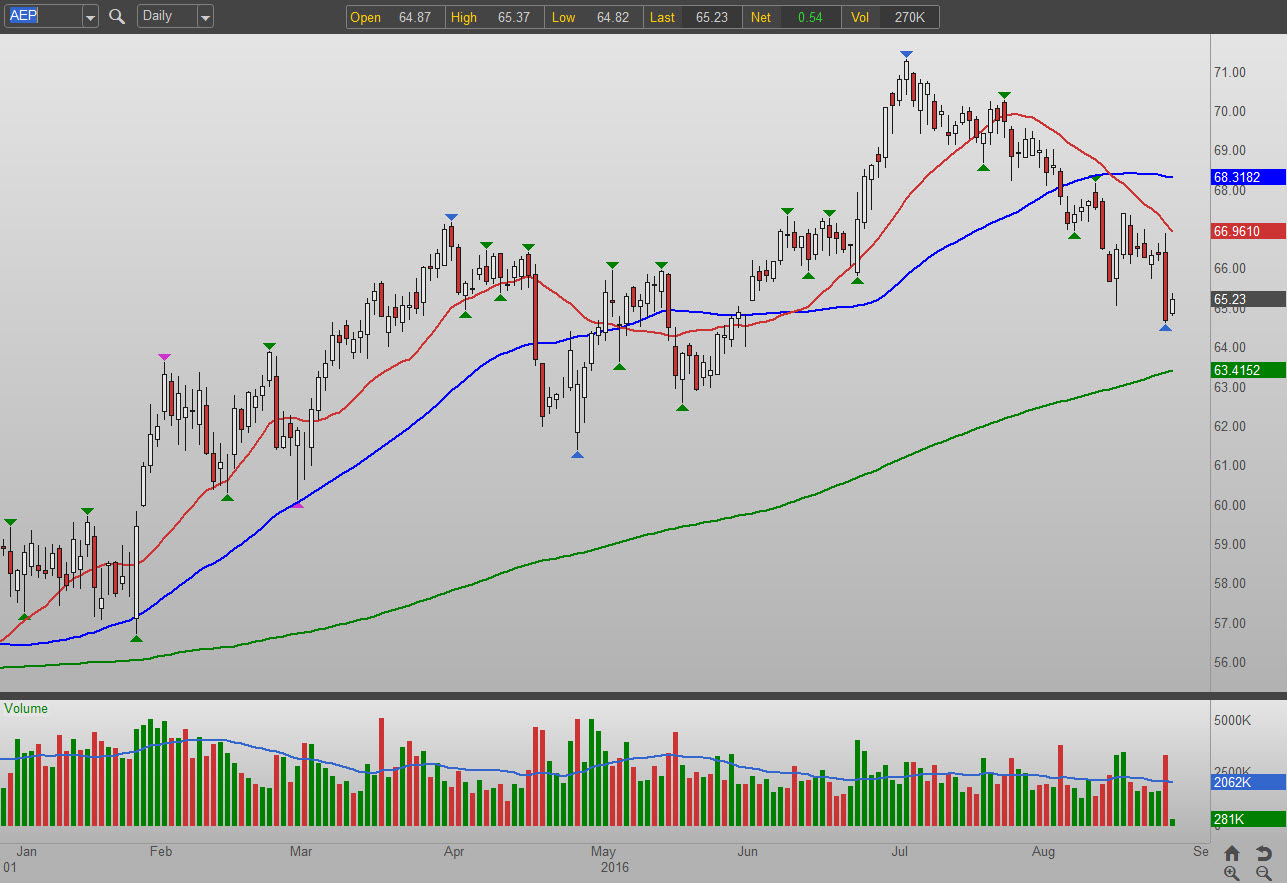Screen dimensions: 1287x883
Task: Click the blue pivot marker above the July high
Action: (905, 54)
